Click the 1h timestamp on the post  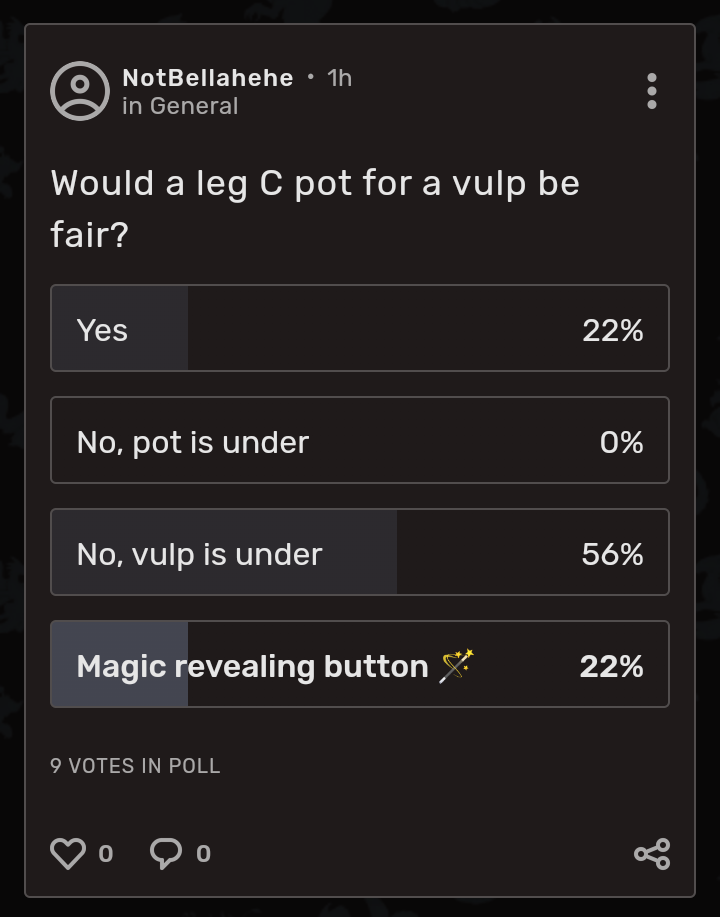(x=339, y=78)
